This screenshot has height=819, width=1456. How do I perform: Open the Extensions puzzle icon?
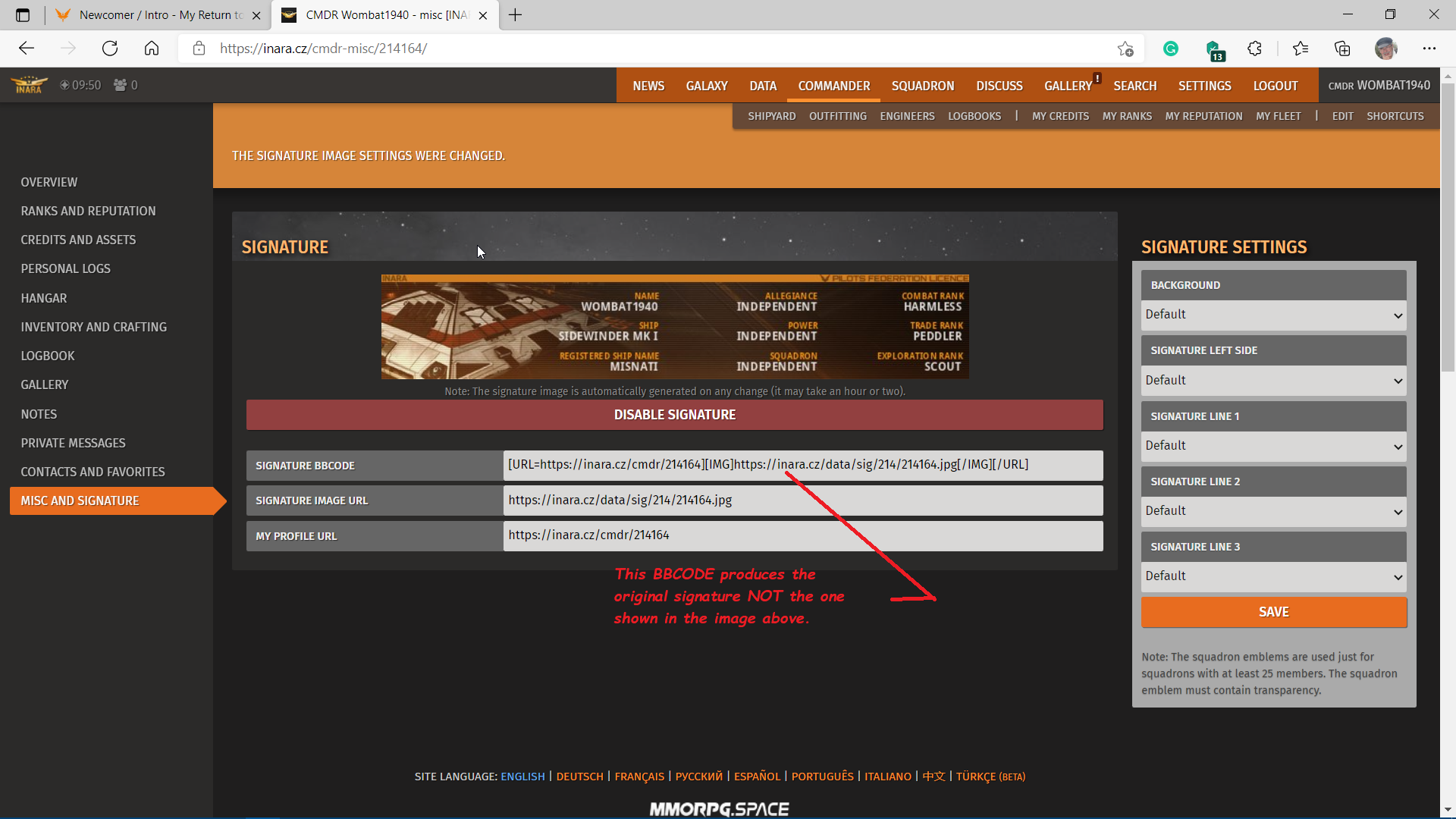pos(1255,49)
